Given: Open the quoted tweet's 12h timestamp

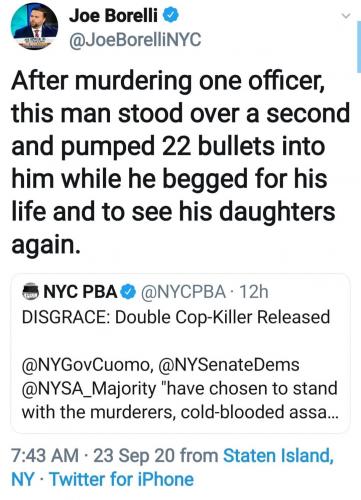Looking at the screenshot, I should coord(254,292).
